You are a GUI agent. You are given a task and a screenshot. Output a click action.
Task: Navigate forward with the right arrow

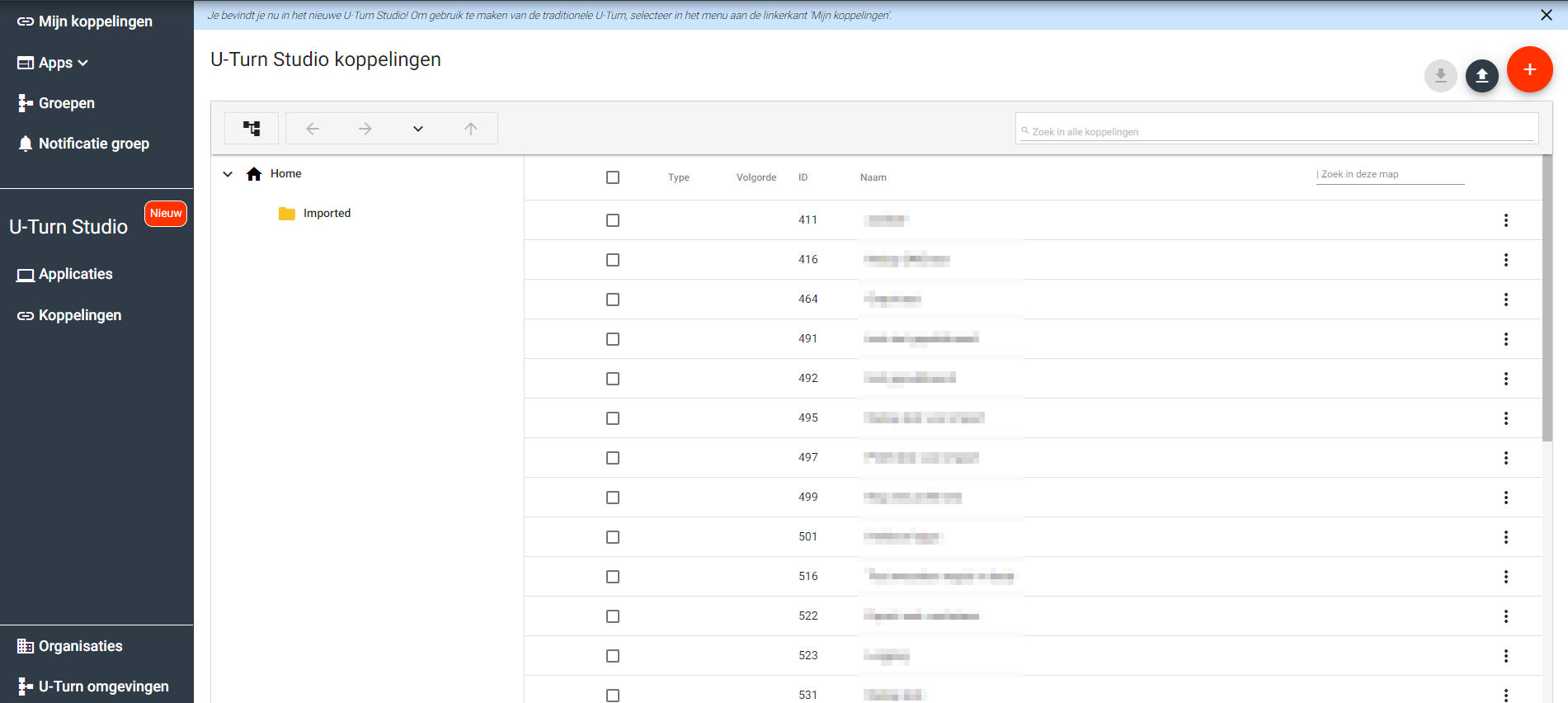365,129
